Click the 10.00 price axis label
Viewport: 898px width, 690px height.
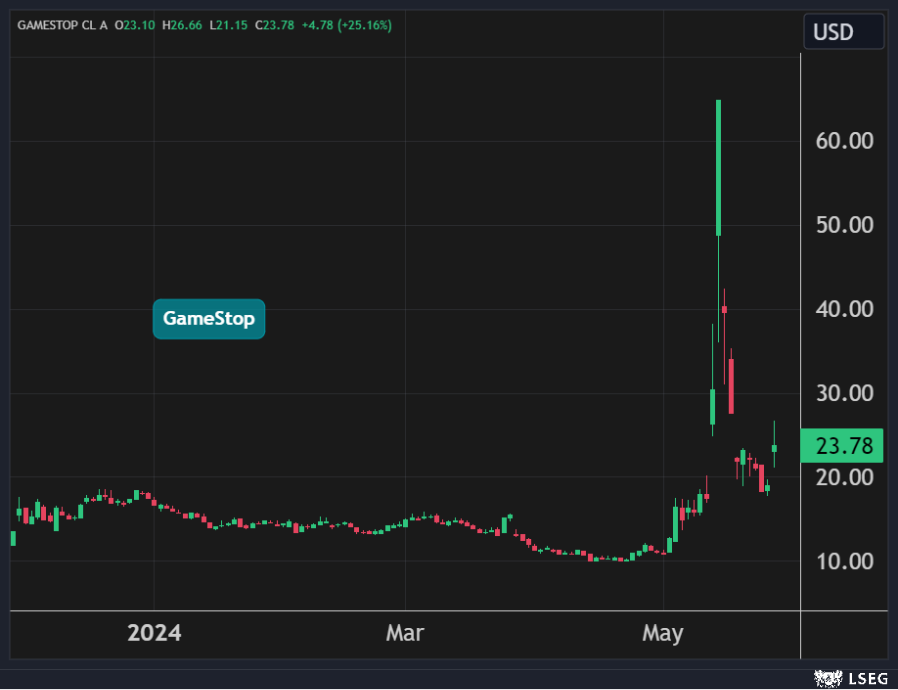click(x=844, y=561)
